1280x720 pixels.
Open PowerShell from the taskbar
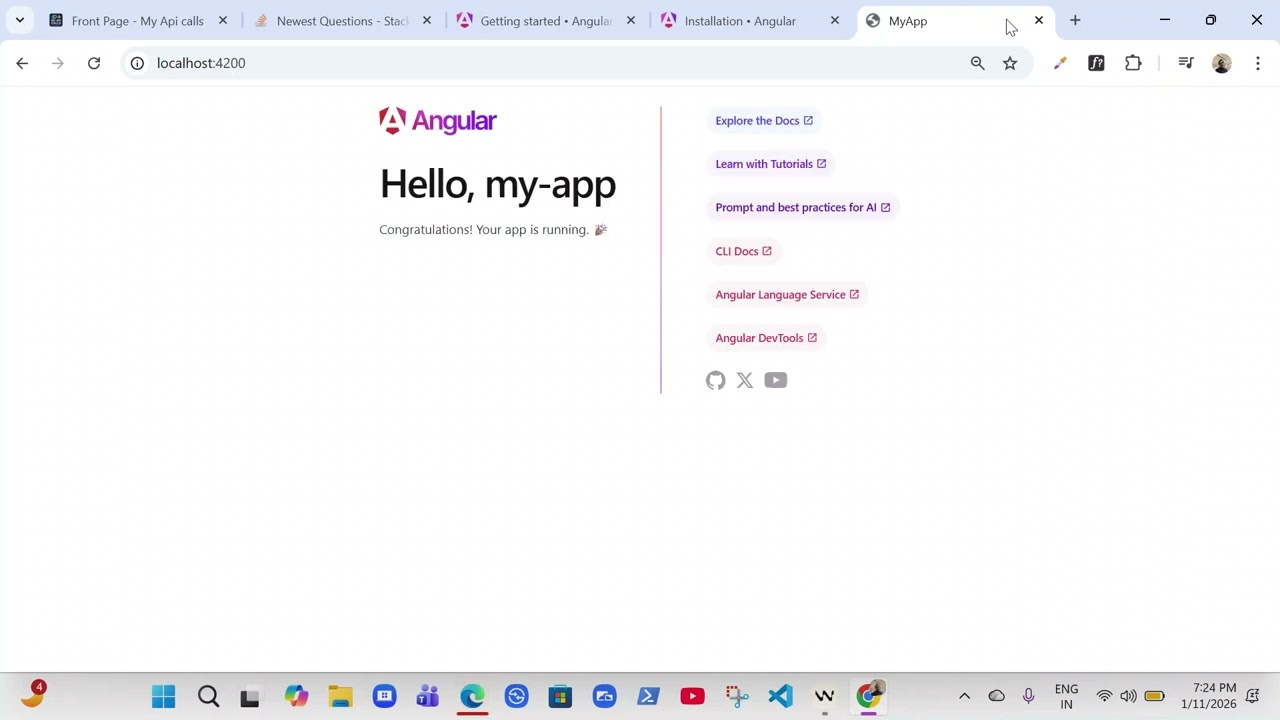click(x=648, y=696)
